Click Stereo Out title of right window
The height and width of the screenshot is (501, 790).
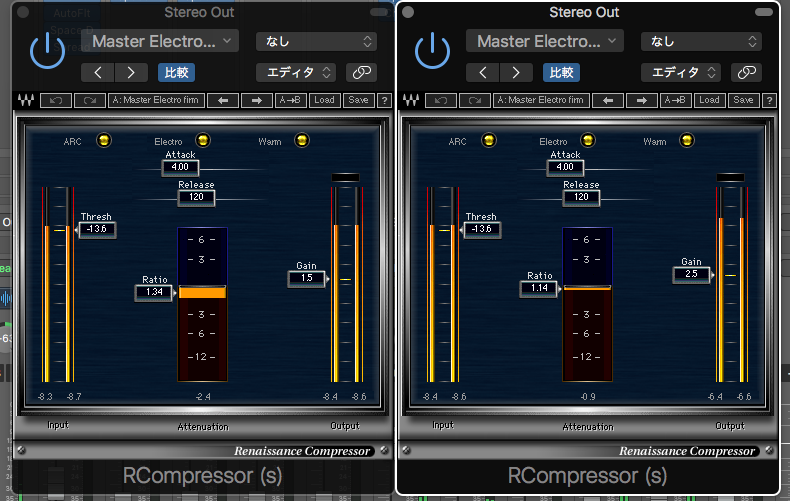584,12
